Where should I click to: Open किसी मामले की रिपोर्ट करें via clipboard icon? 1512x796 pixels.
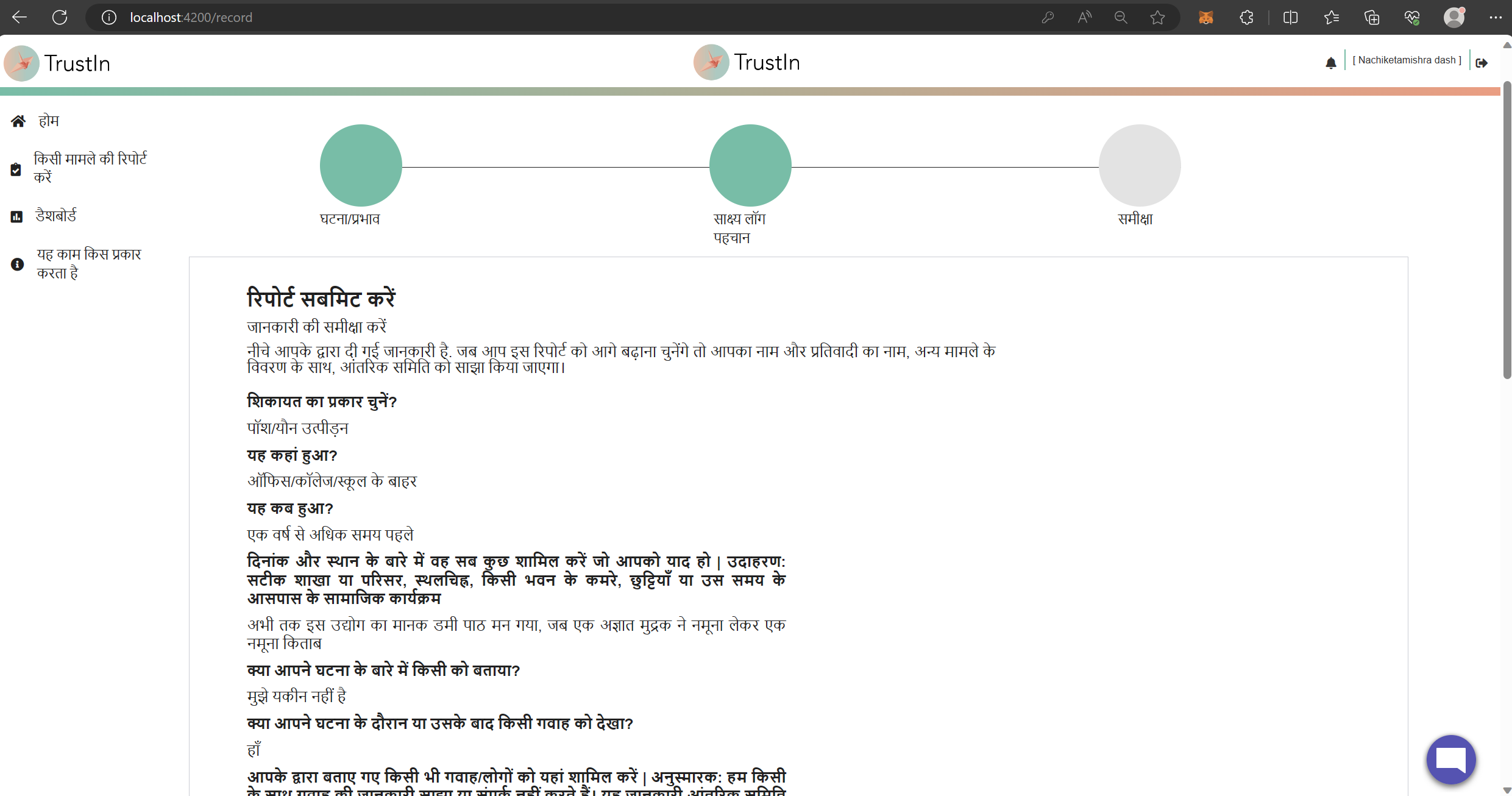[x=16, y=168]
